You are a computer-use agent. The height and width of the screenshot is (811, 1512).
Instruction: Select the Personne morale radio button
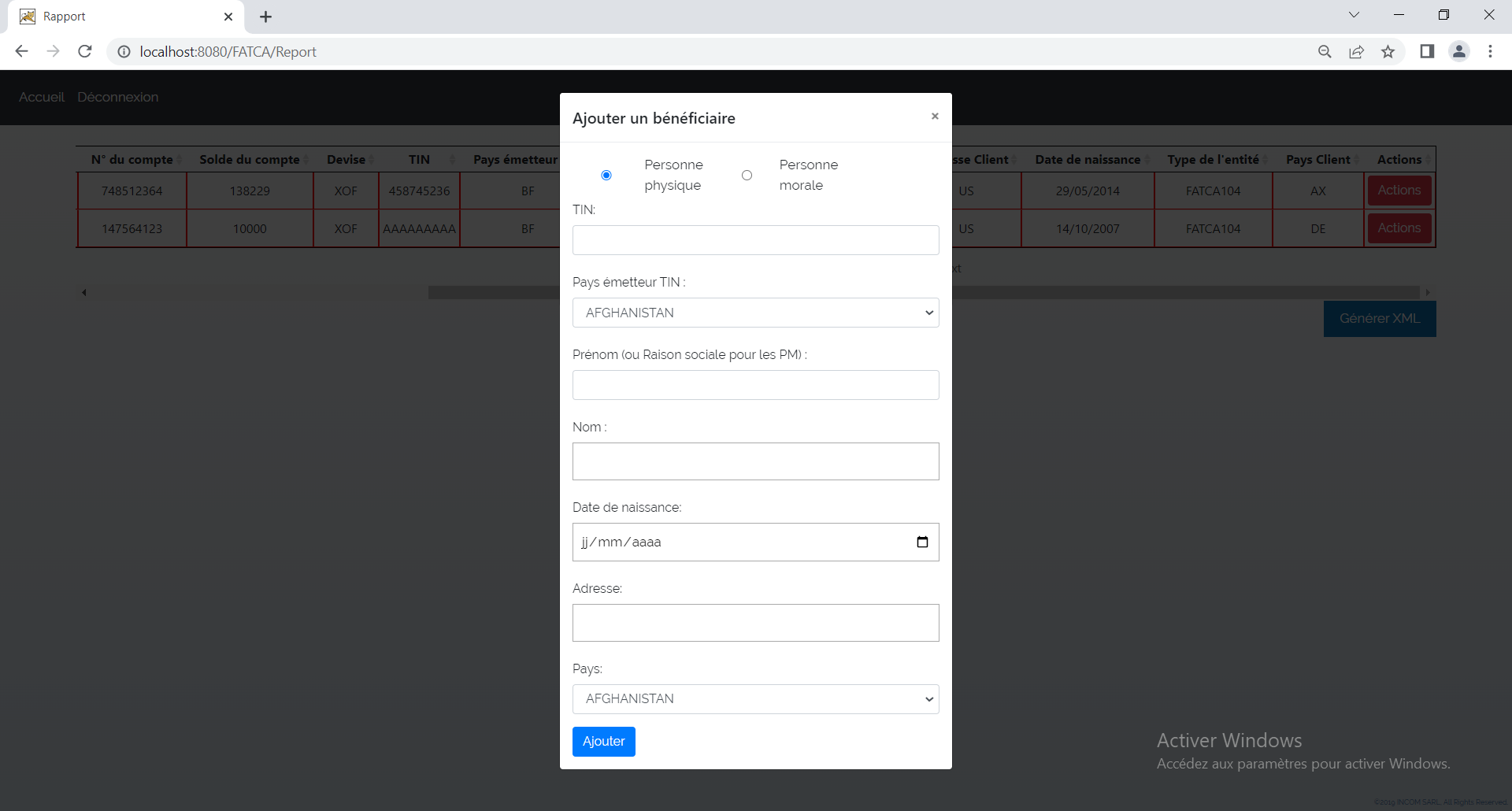tap(747, 175)
